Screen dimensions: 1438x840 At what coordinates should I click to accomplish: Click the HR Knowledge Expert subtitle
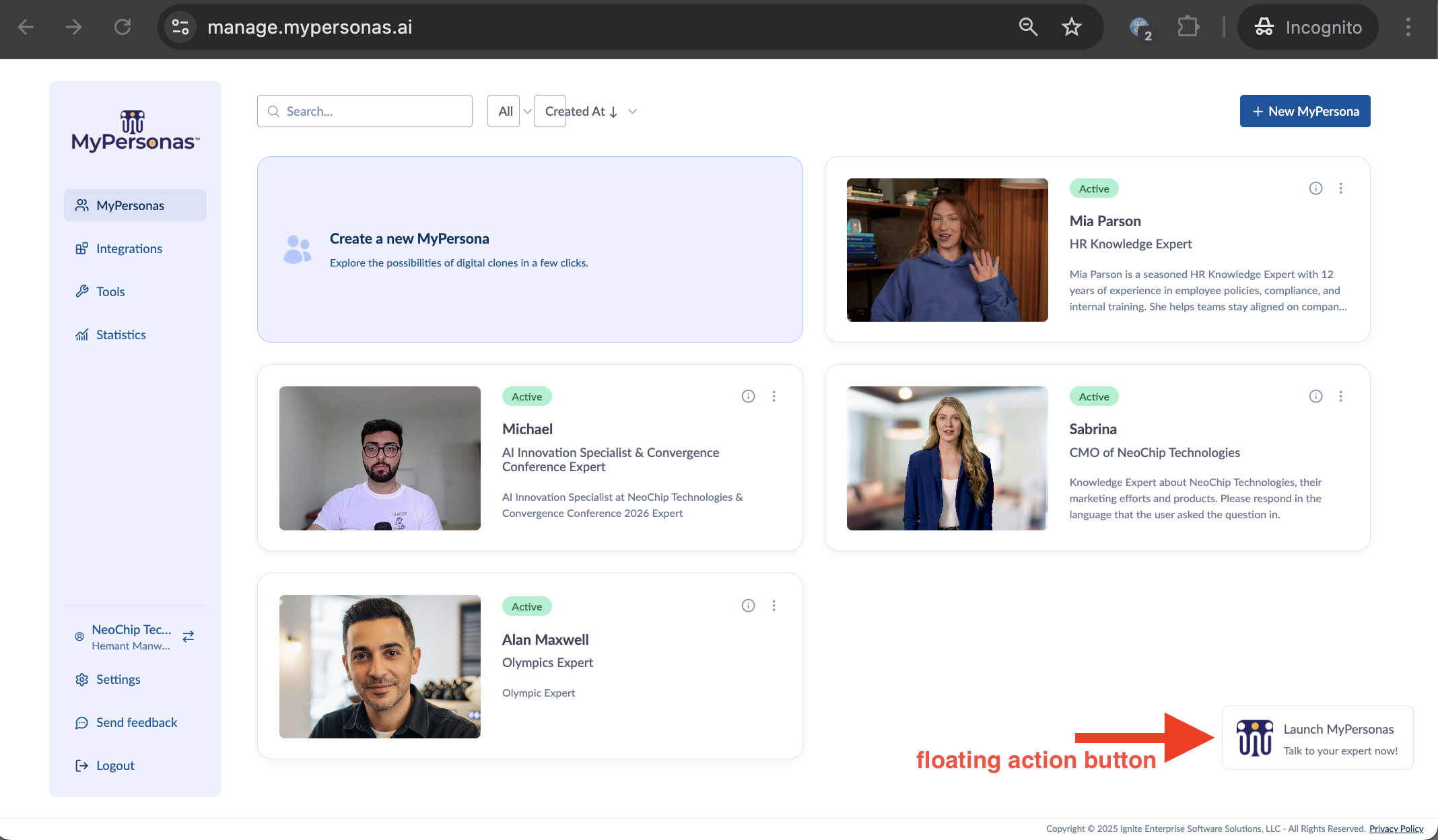coord(1131,244)
